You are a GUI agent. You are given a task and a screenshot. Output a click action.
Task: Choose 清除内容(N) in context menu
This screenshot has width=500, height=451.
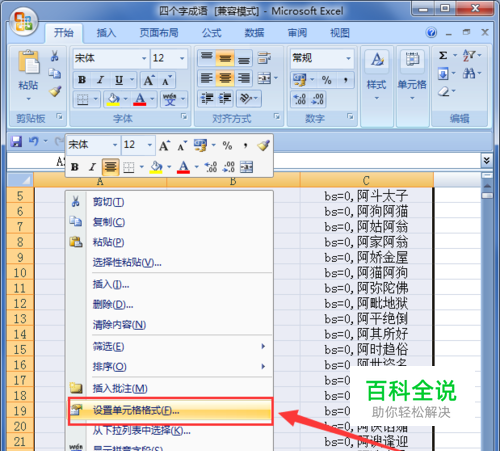pyautogui.click(x=170, y=325)
